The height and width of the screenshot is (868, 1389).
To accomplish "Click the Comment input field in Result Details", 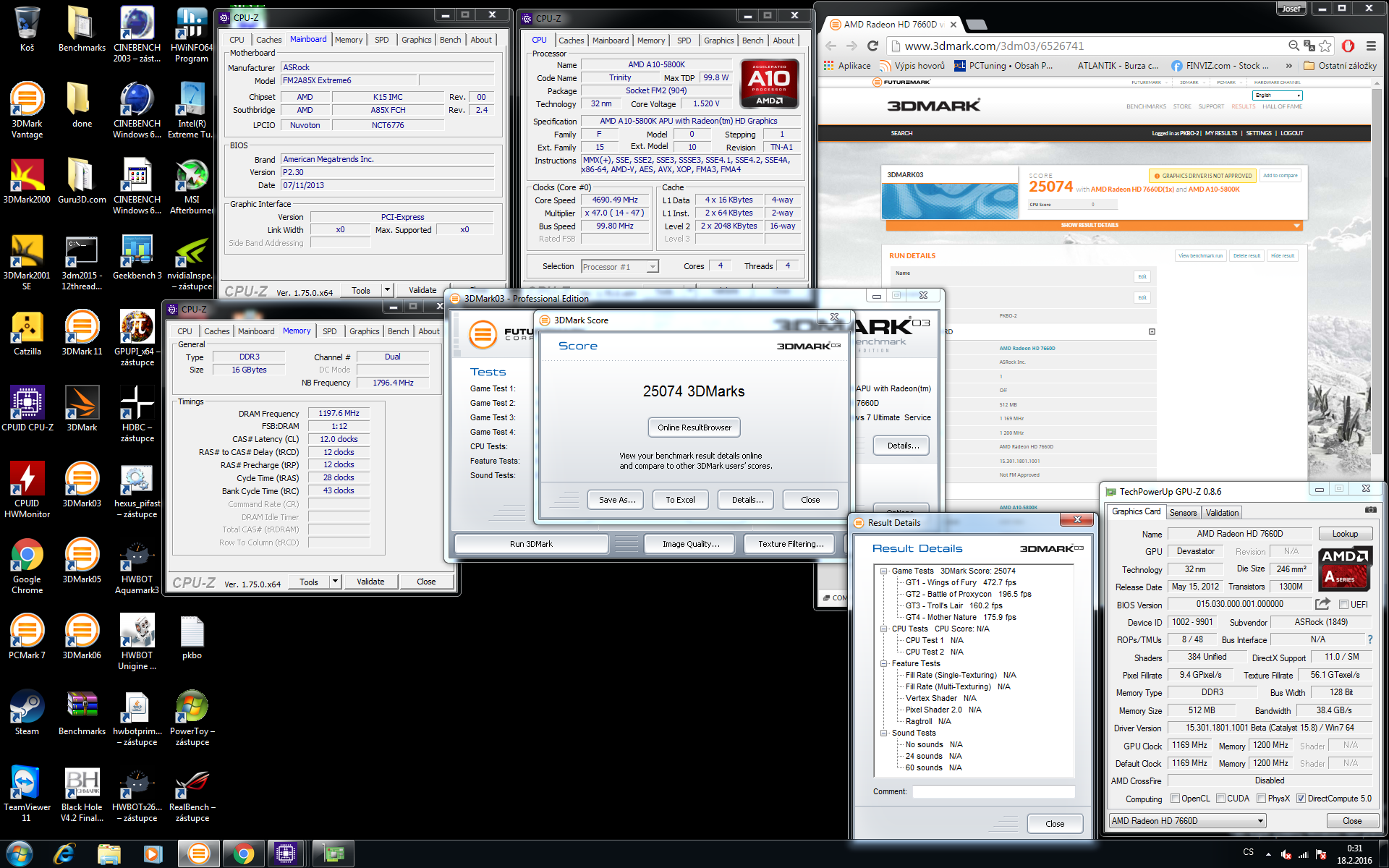I will coord(993,791).
